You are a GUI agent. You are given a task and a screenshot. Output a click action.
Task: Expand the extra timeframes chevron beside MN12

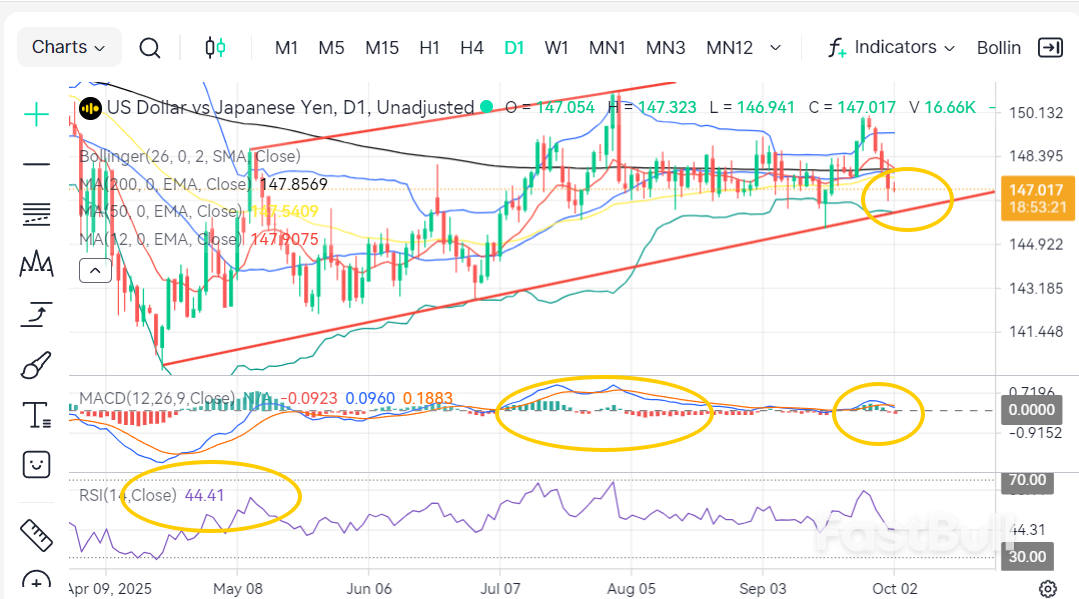click(x=776, y=47)
